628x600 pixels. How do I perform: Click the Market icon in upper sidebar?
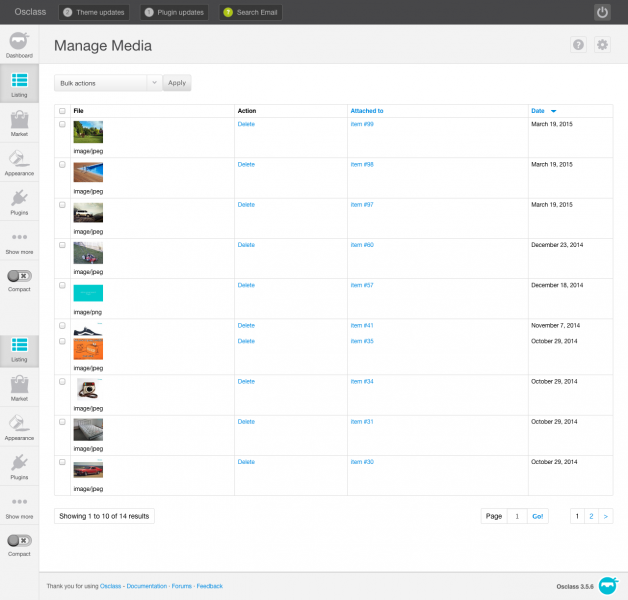click(19, 124)
